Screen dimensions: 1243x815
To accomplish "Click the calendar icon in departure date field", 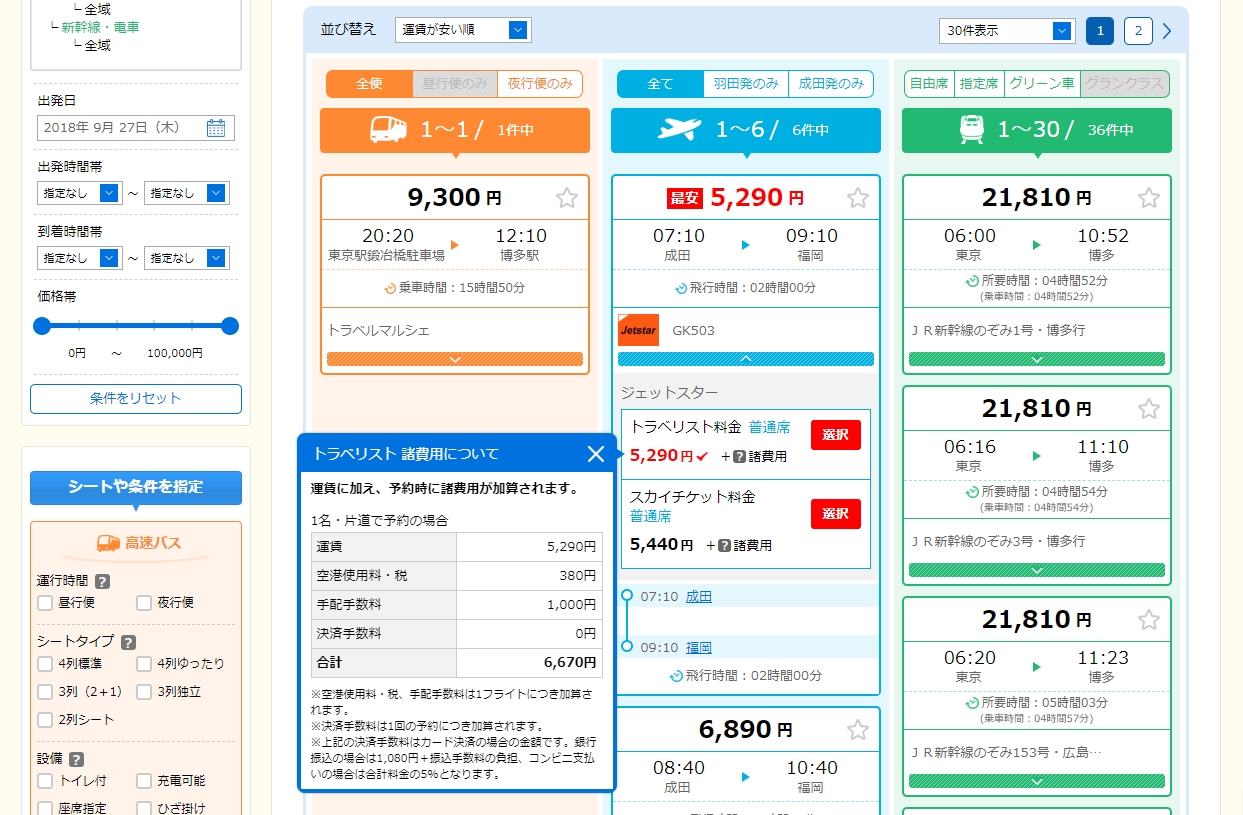I will click(x=216, y=128).
